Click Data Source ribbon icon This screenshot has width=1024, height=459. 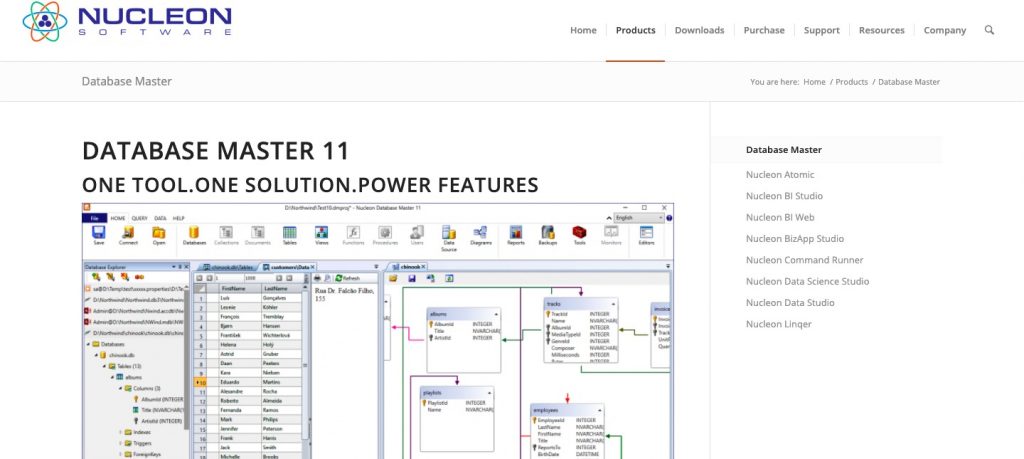click(449, 238)
